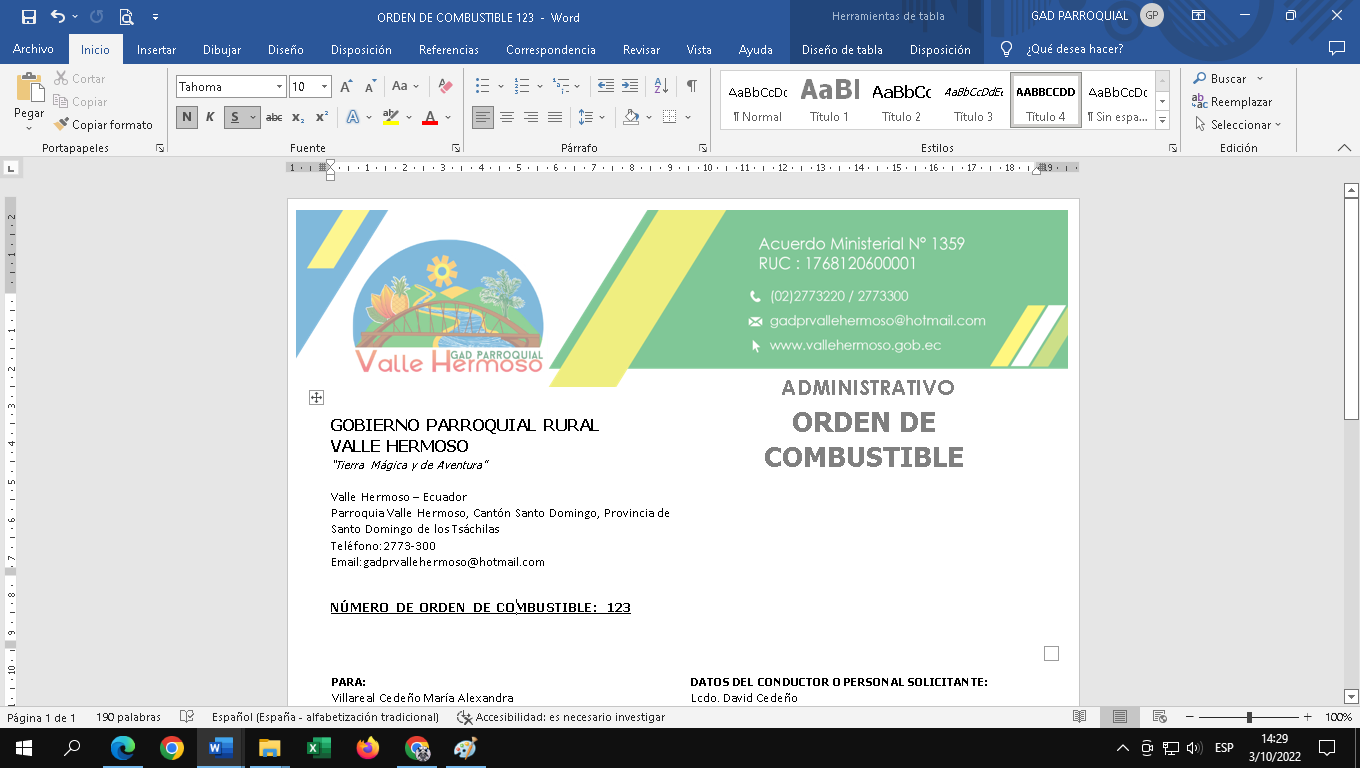Click the Clear Formatting eraser icon
The width and height of the screenshot is (1360, 768).
pyautogui.click(x=446, y=87)
